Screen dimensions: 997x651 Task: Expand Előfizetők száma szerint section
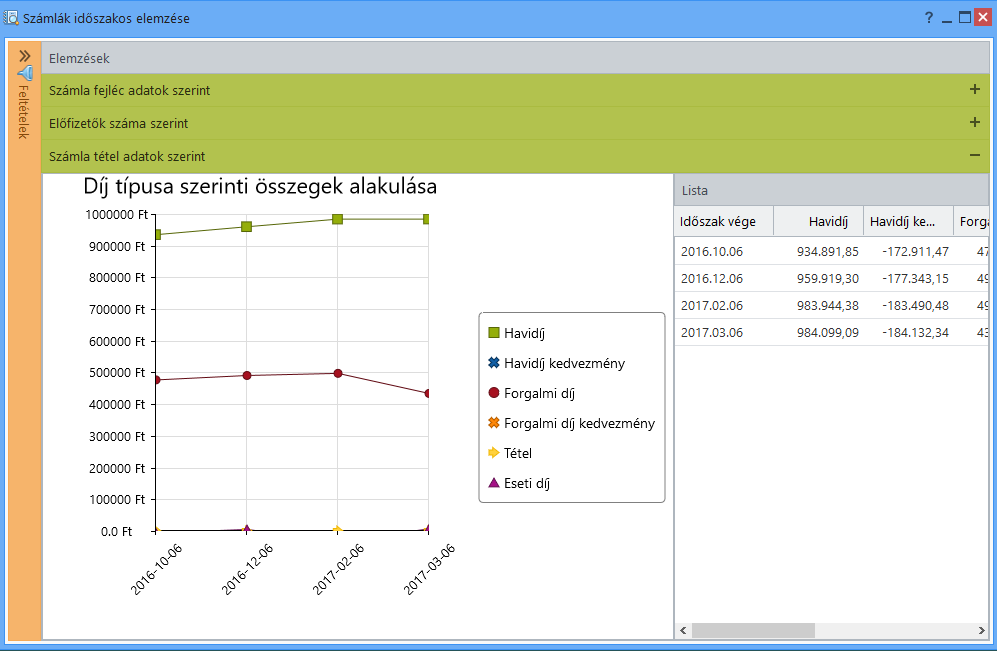(x=515, y=123)
